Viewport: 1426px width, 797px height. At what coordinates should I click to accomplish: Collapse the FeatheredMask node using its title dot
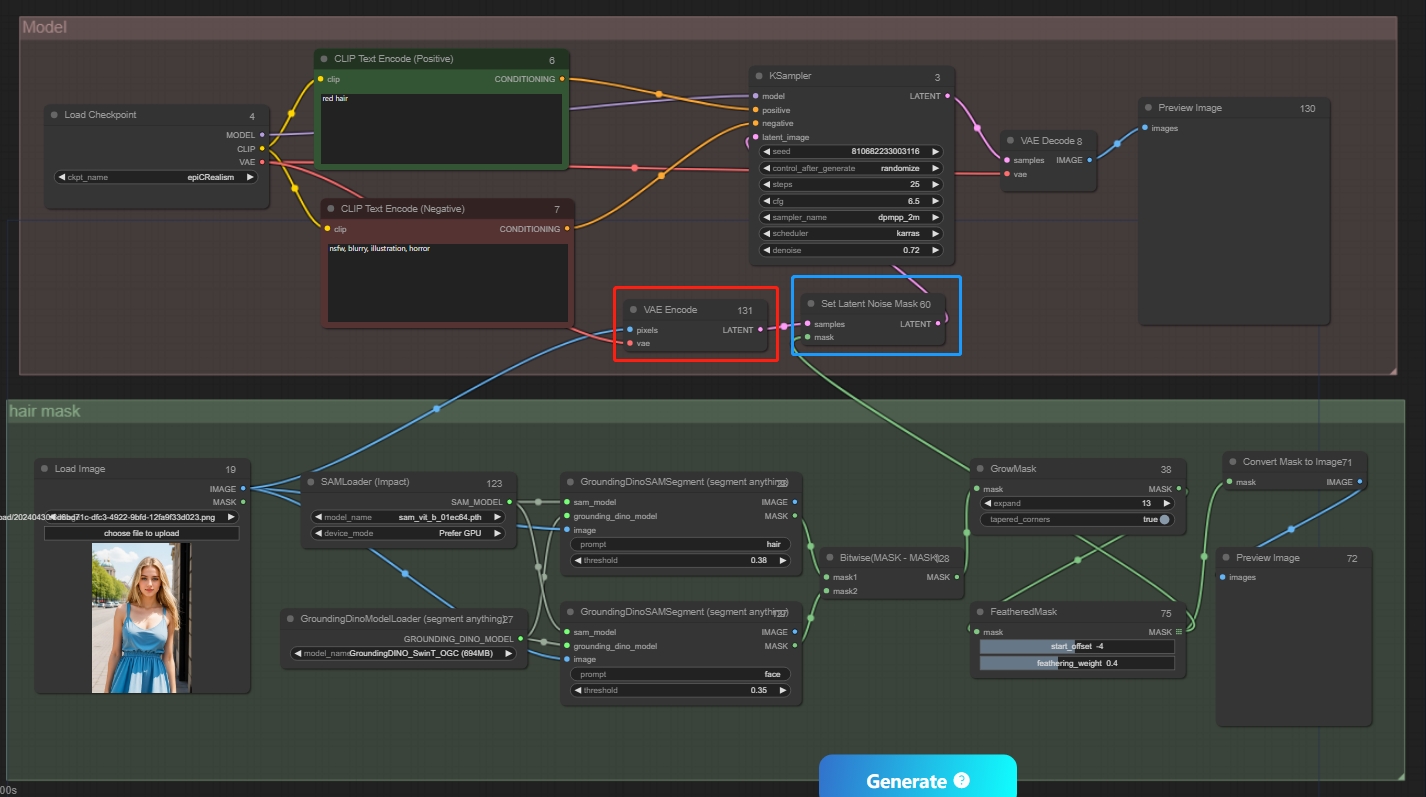(979, 612)
